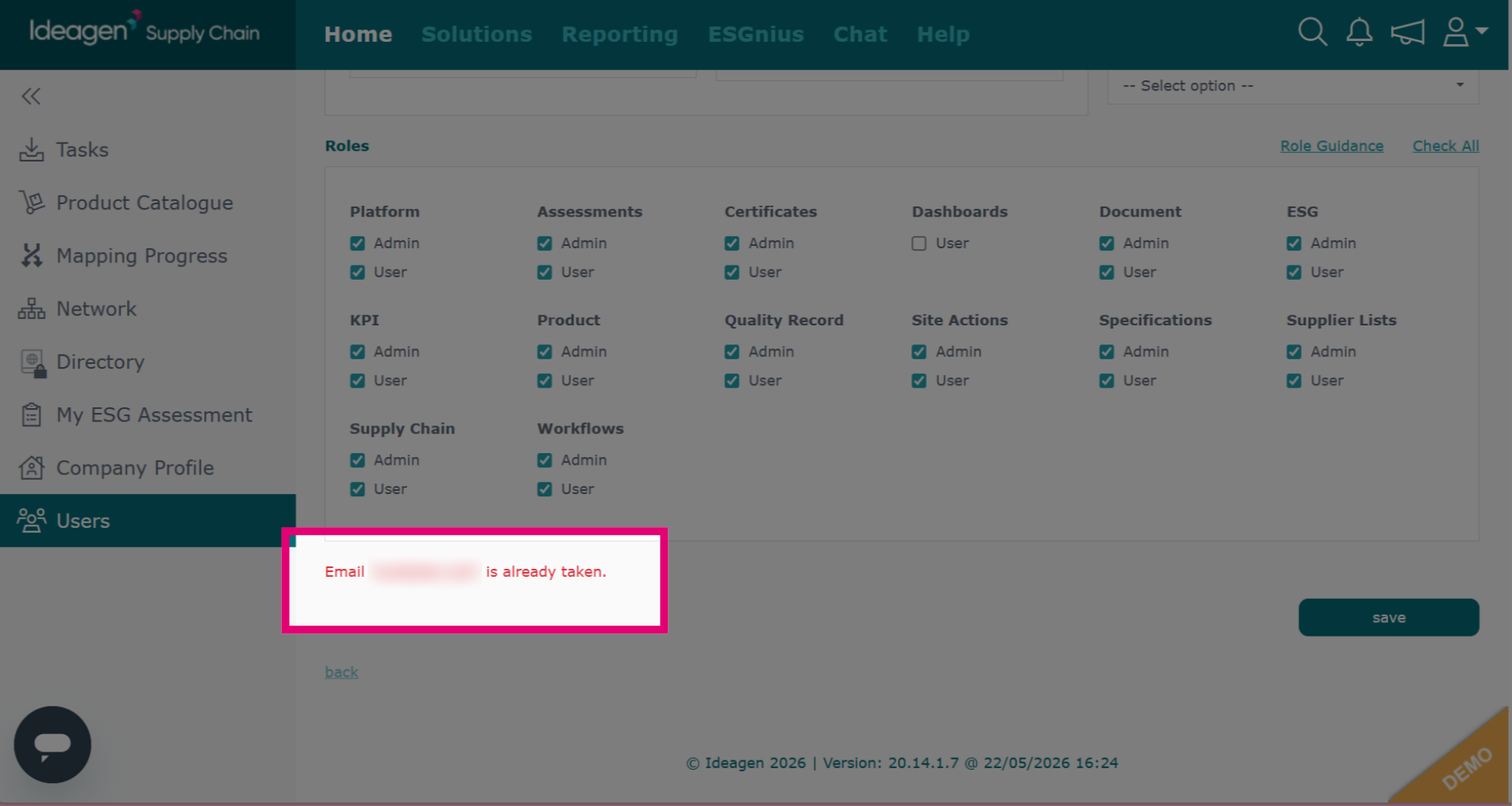Toggle Product User checkbox
This screenshot has width=1512, height=806.
pyautogui.click(x=545, y=381)
